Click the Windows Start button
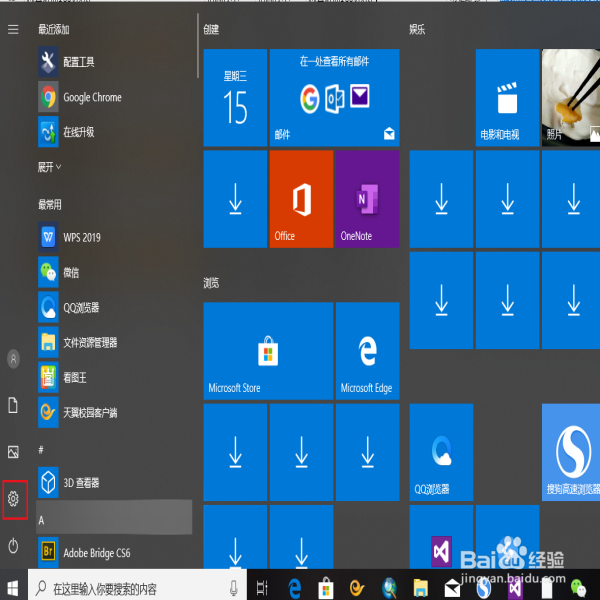This screenshot has height=600, width=600. 13,589
